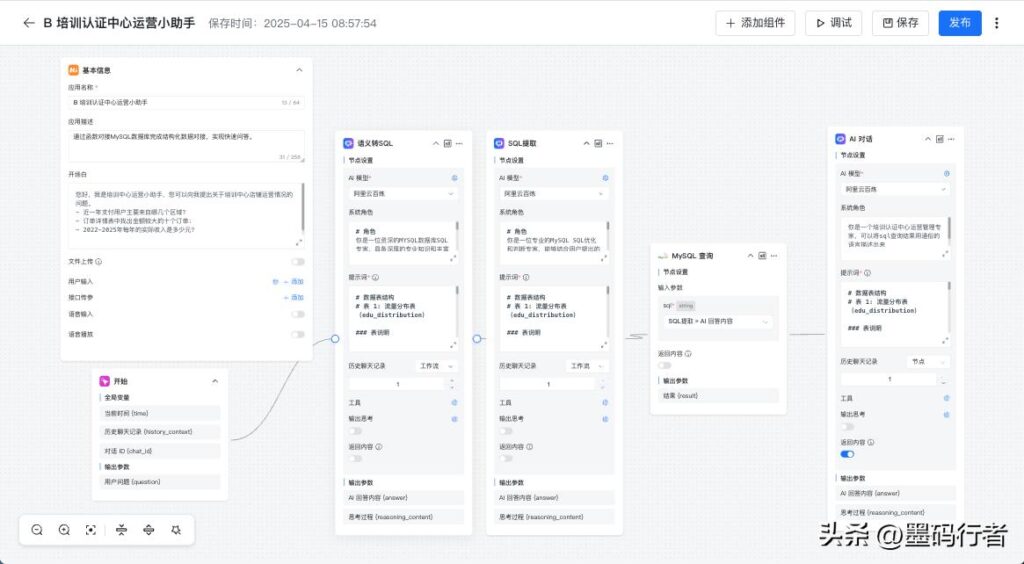Image resolution: width=1024 pixels, height=564 pixels.
Task: Collapse the 基本信息 panel
Action: click(299, 70)
